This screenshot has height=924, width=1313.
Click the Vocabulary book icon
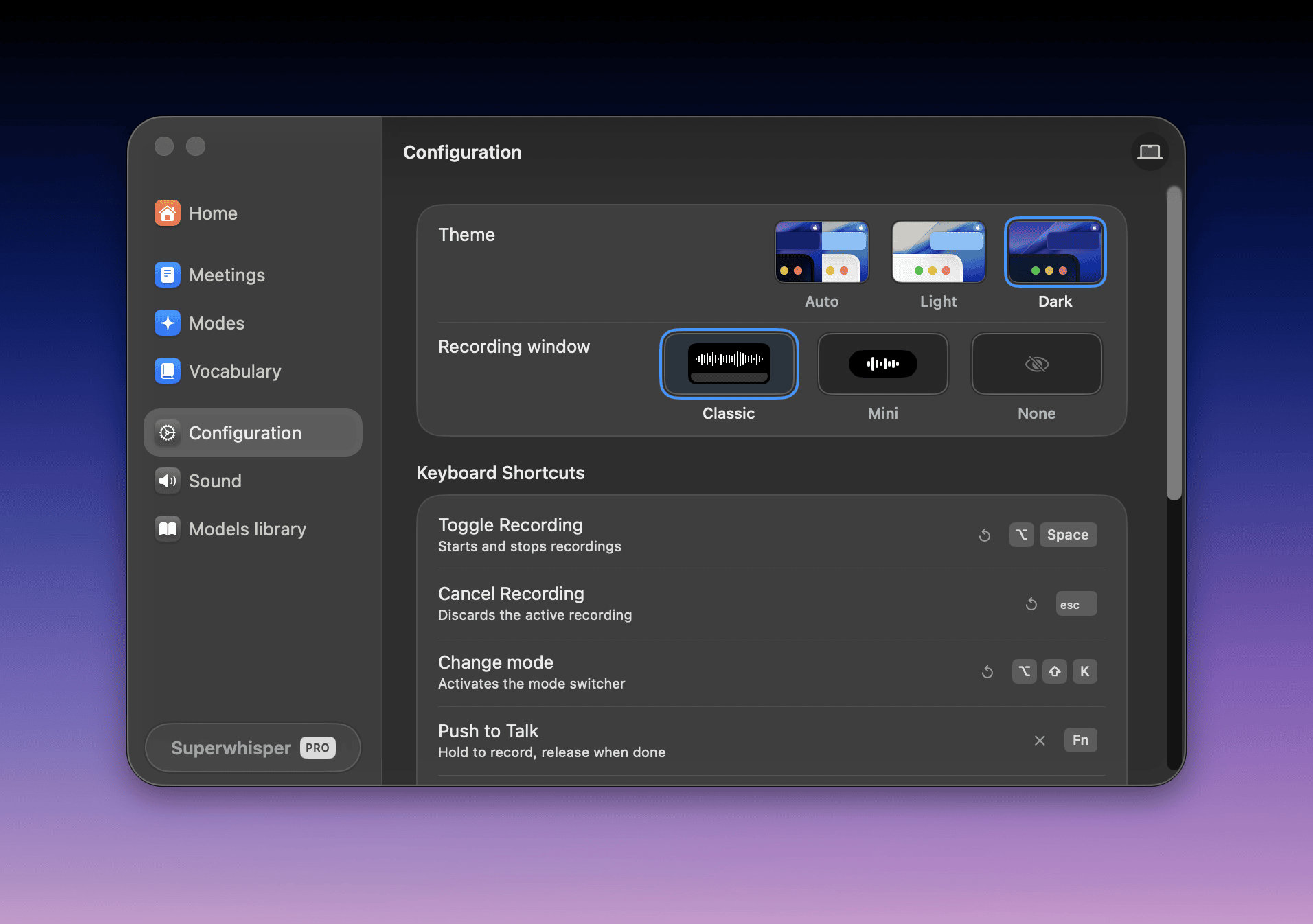pos(168,371)
